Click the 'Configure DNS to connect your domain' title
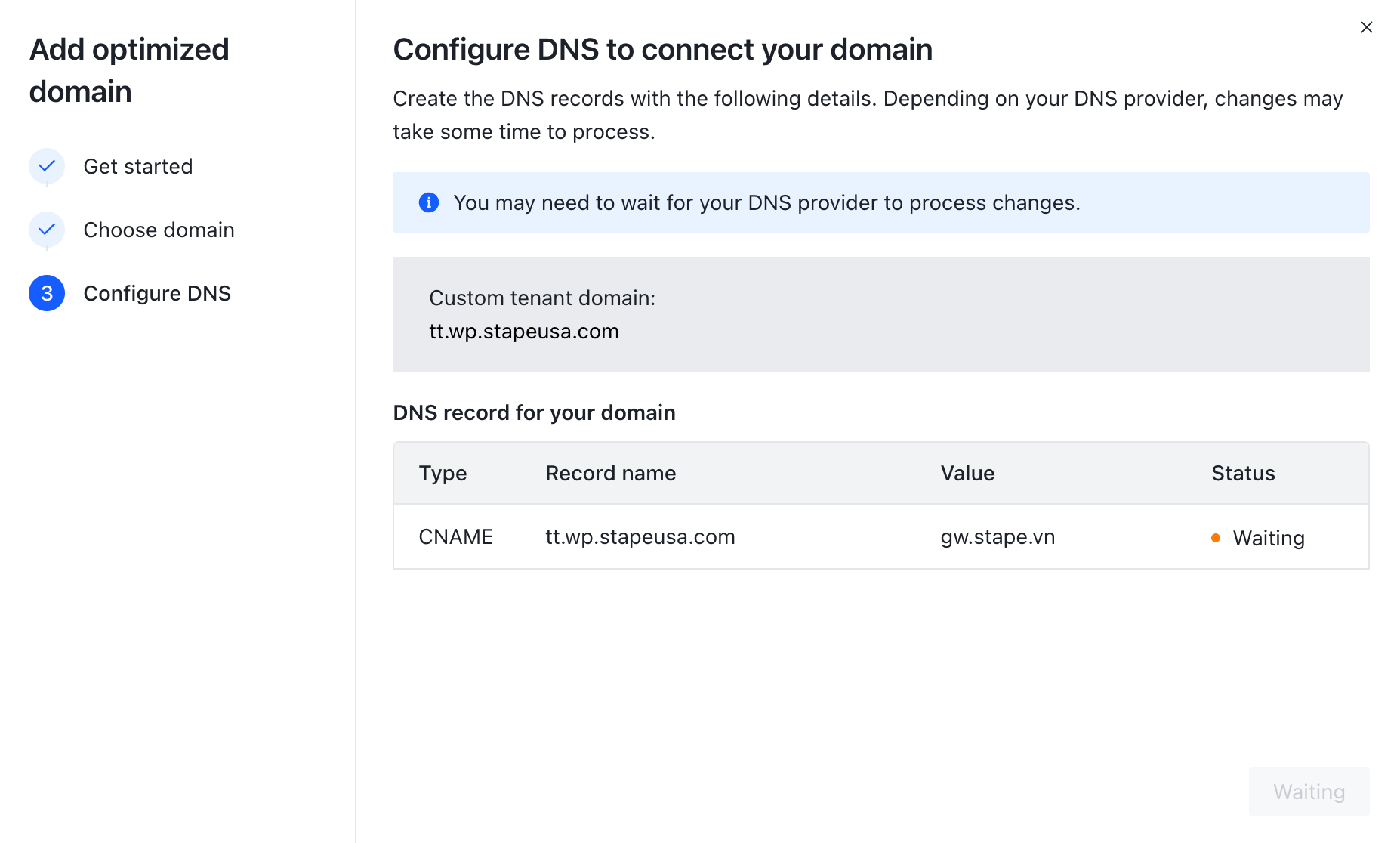 [663, 50]
